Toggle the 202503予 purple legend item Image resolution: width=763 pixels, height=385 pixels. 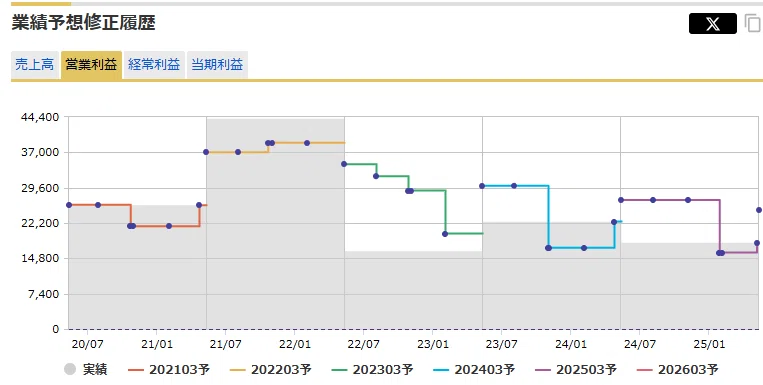[x=576, y=369]
